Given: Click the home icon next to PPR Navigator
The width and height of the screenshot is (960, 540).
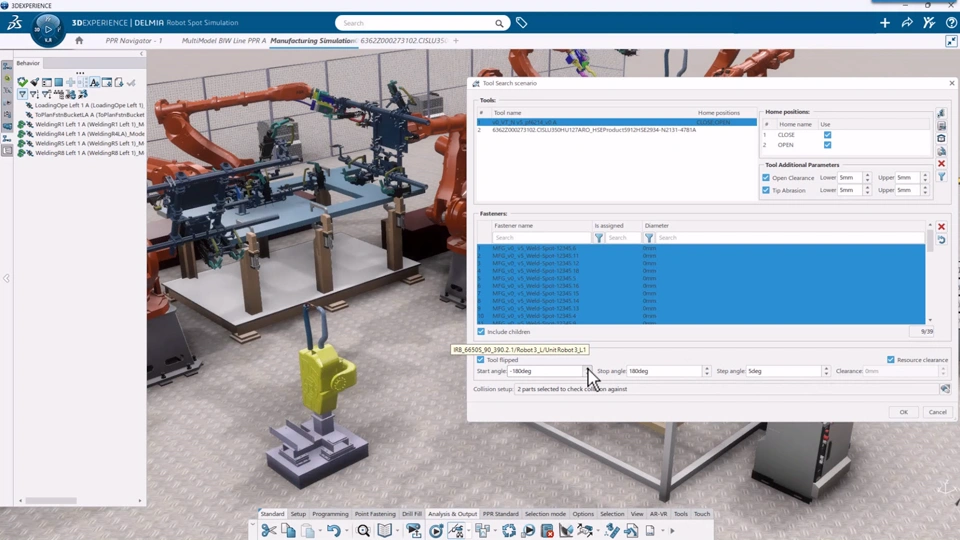Looking at the screenshot, I should [x=79, y=40].
